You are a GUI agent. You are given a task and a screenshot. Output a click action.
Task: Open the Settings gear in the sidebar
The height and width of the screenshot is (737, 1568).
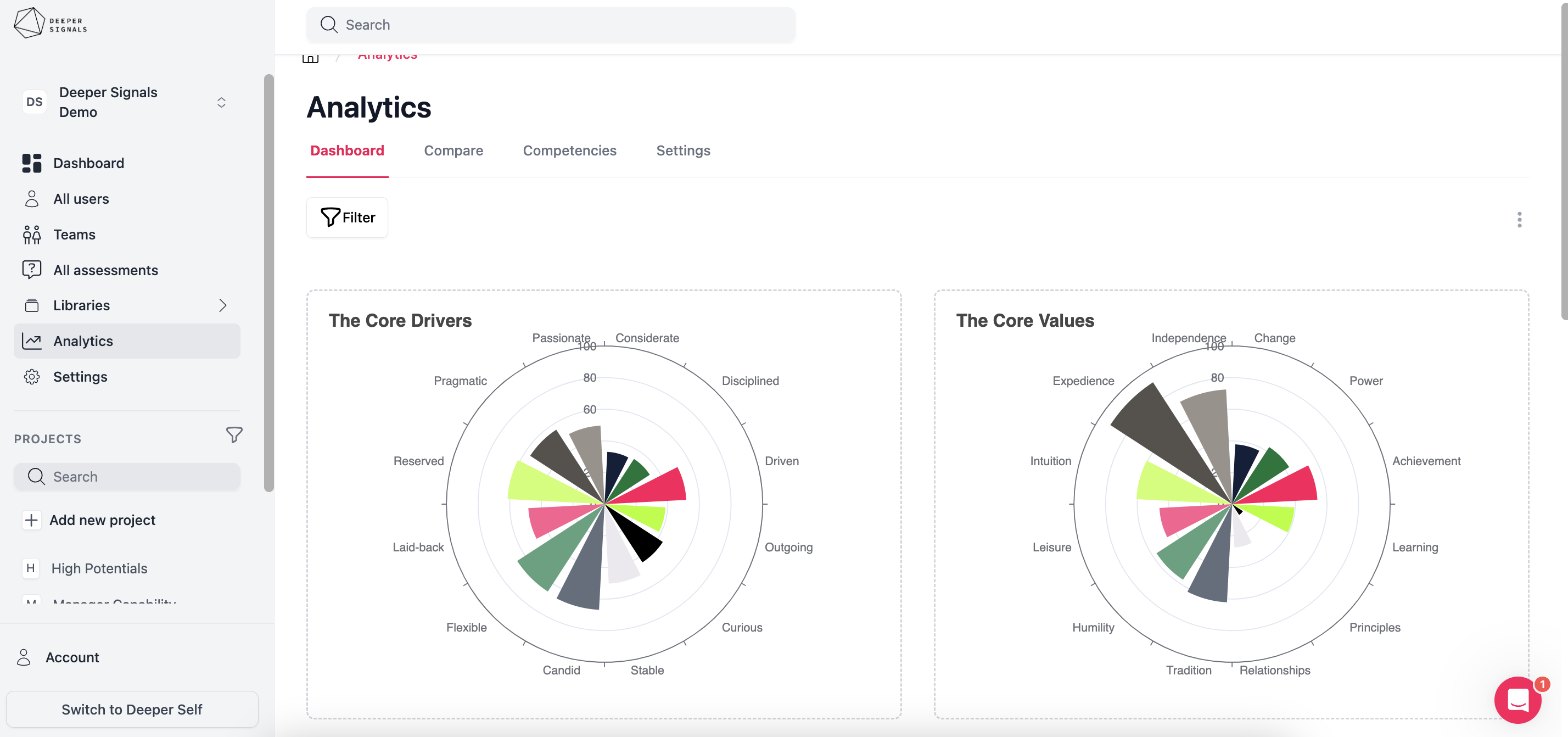coord(31,376)
